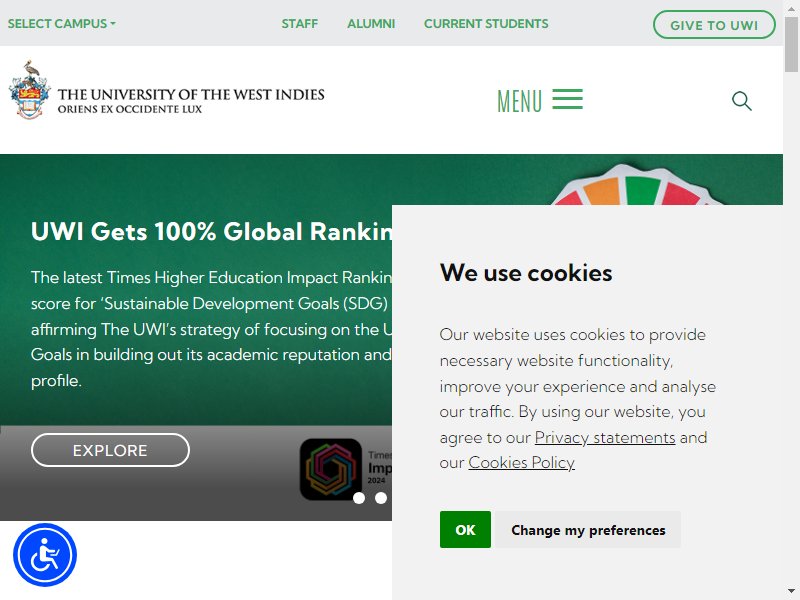Open the Privacy statements link

click(605, 437)
